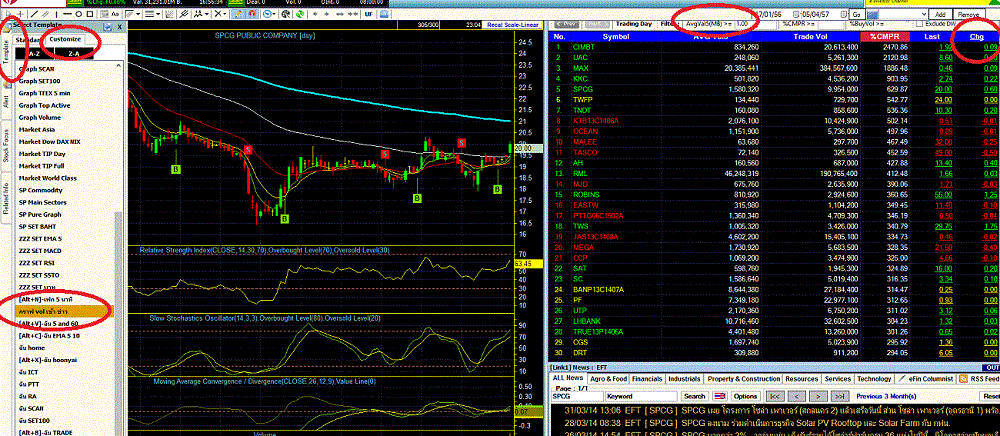The width and height of the screenshot is (1000, 436).
Task: Click the UF toolbar button
Action: [x=368, y=14]
